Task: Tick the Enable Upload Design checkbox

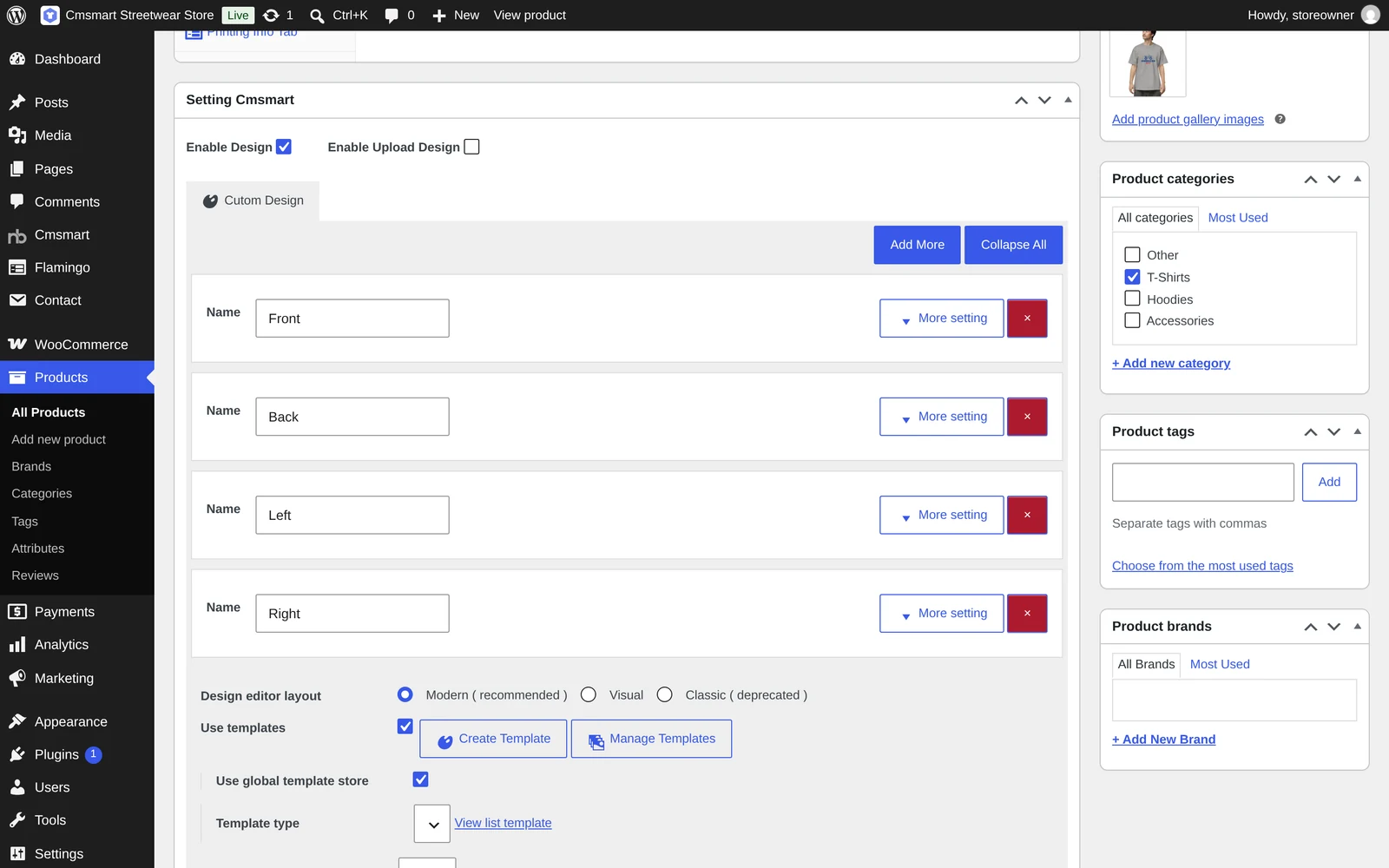Action: [x=471, y=147]
